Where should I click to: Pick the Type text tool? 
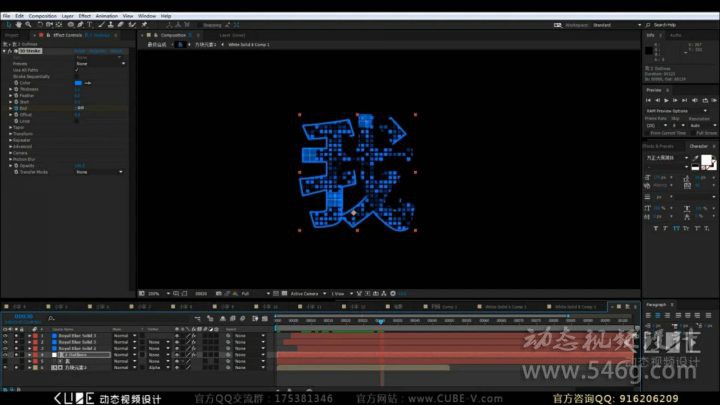[87, 24]
